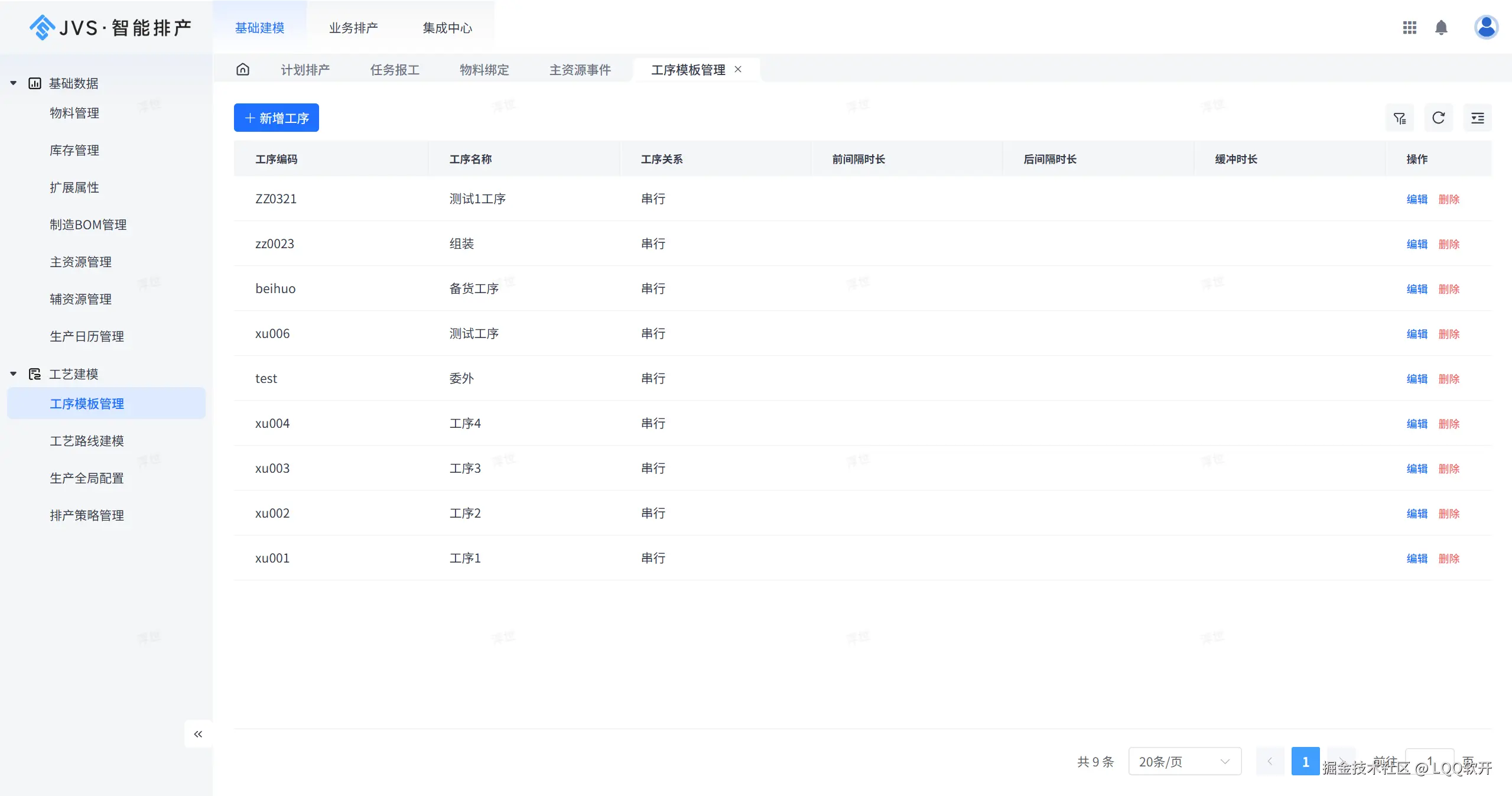
Task: Click the page jump input field
Action: click(x=1429, y=761)
